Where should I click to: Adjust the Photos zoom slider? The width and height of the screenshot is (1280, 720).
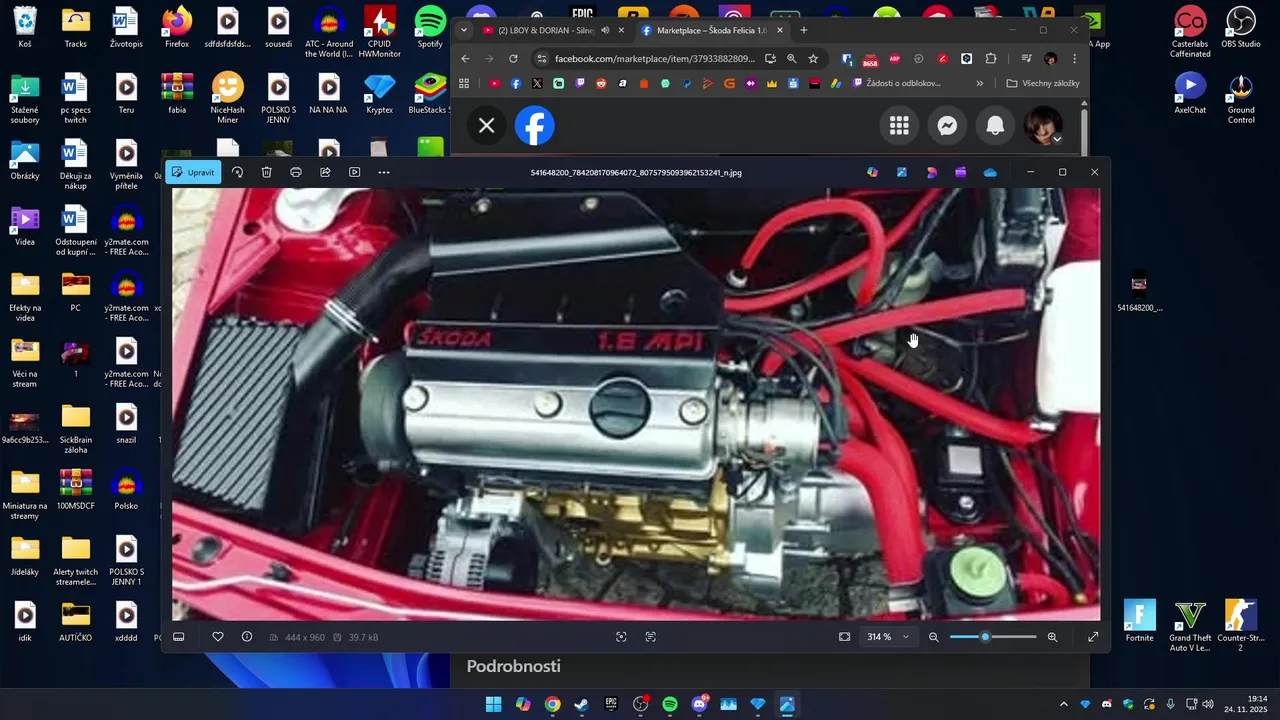pyautogui.click(x=993, y=637)
